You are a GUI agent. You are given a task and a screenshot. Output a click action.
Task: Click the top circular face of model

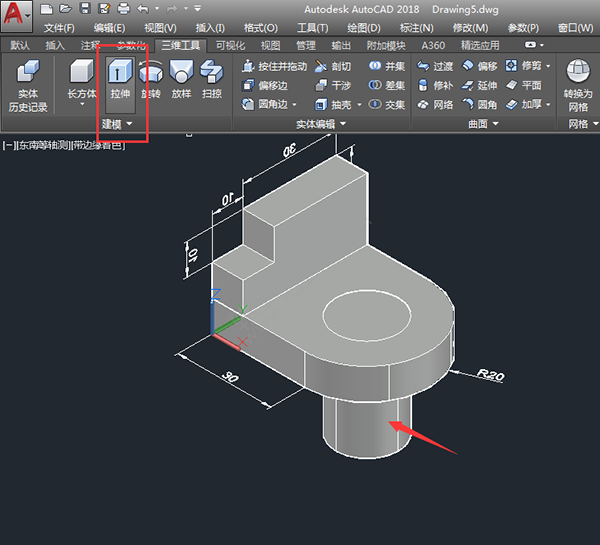coord(367,314)
